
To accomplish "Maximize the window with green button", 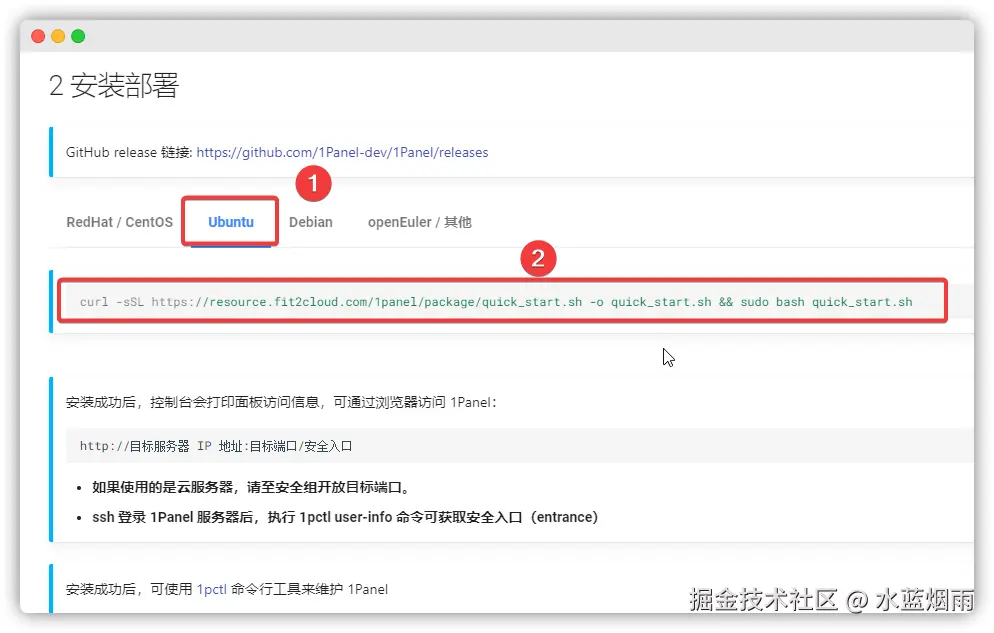I will pos(78,36).
